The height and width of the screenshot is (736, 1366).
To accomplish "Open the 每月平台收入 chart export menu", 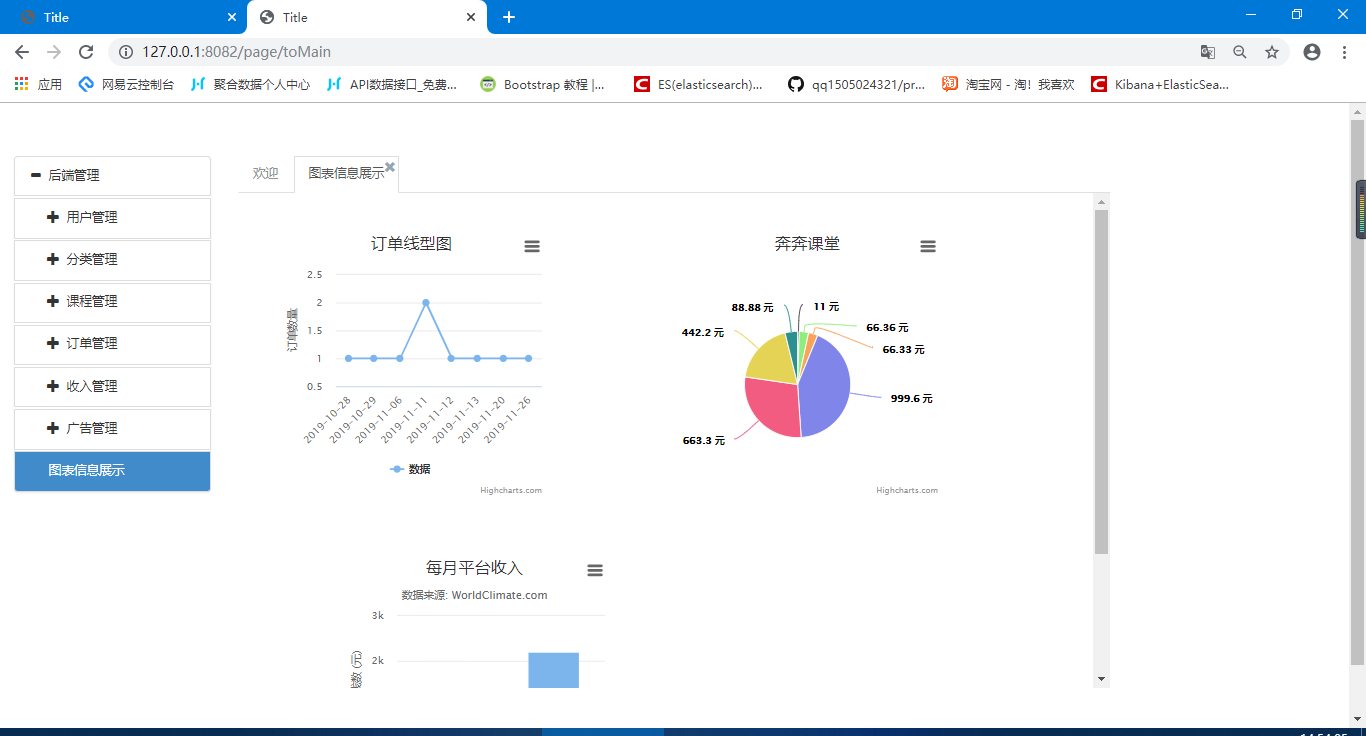I will [x=595, y=571].
